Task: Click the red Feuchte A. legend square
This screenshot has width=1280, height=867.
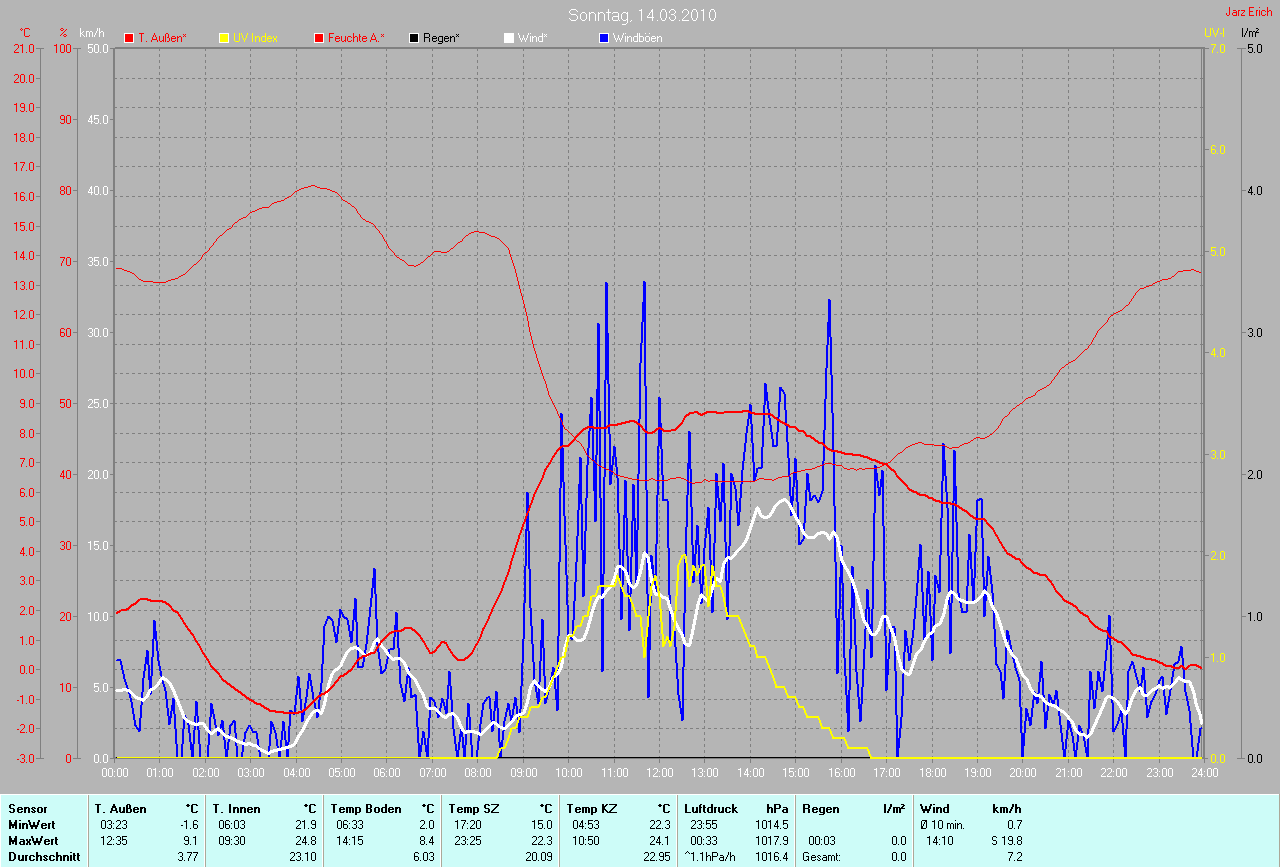Action: [319, 38]
